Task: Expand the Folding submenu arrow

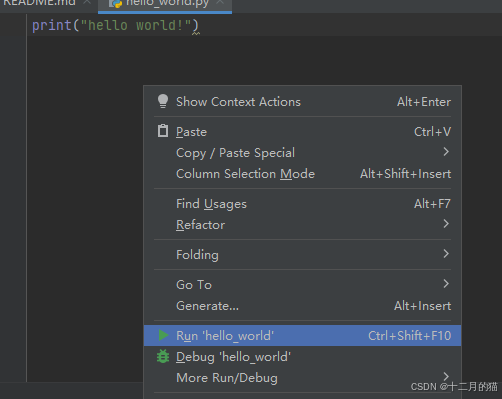Action: [x=446, y=254]
